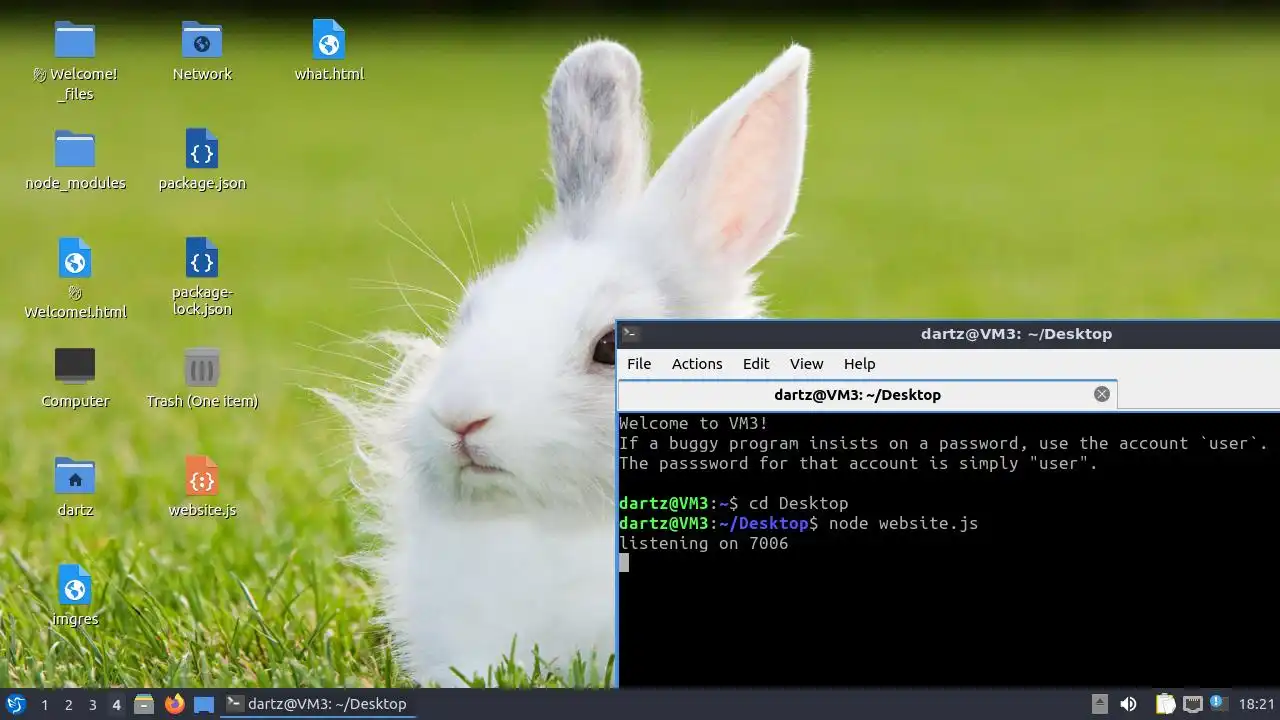Select the package.json file icon
Image resolution: width=1280 pixels, height=720 pixels.
point(202,149)
